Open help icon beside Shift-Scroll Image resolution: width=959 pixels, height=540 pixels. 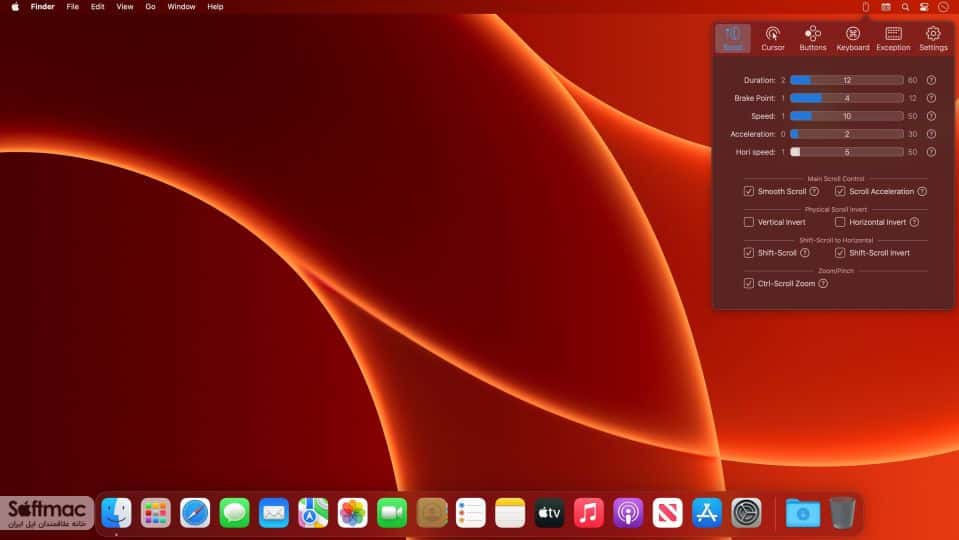(x=805, y=253)
